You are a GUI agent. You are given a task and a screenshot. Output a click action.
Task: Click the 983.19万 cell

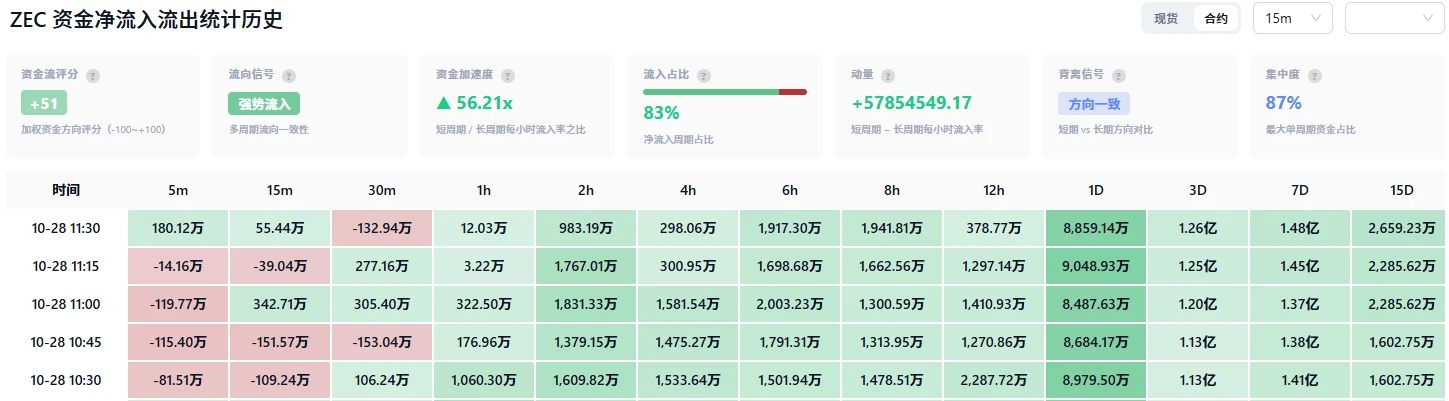pos(586,228)
